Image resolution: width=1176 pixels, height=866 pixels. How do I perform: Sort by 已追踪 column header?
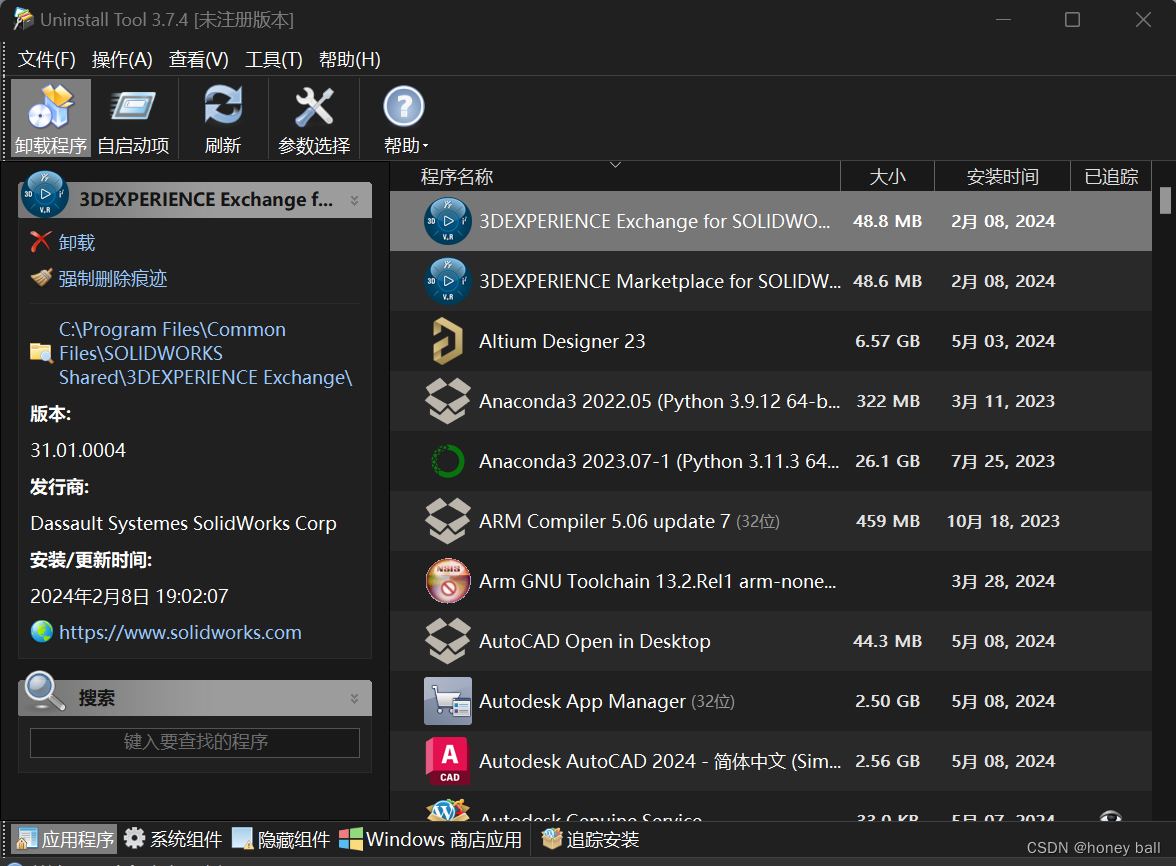tap(1111, 176)
